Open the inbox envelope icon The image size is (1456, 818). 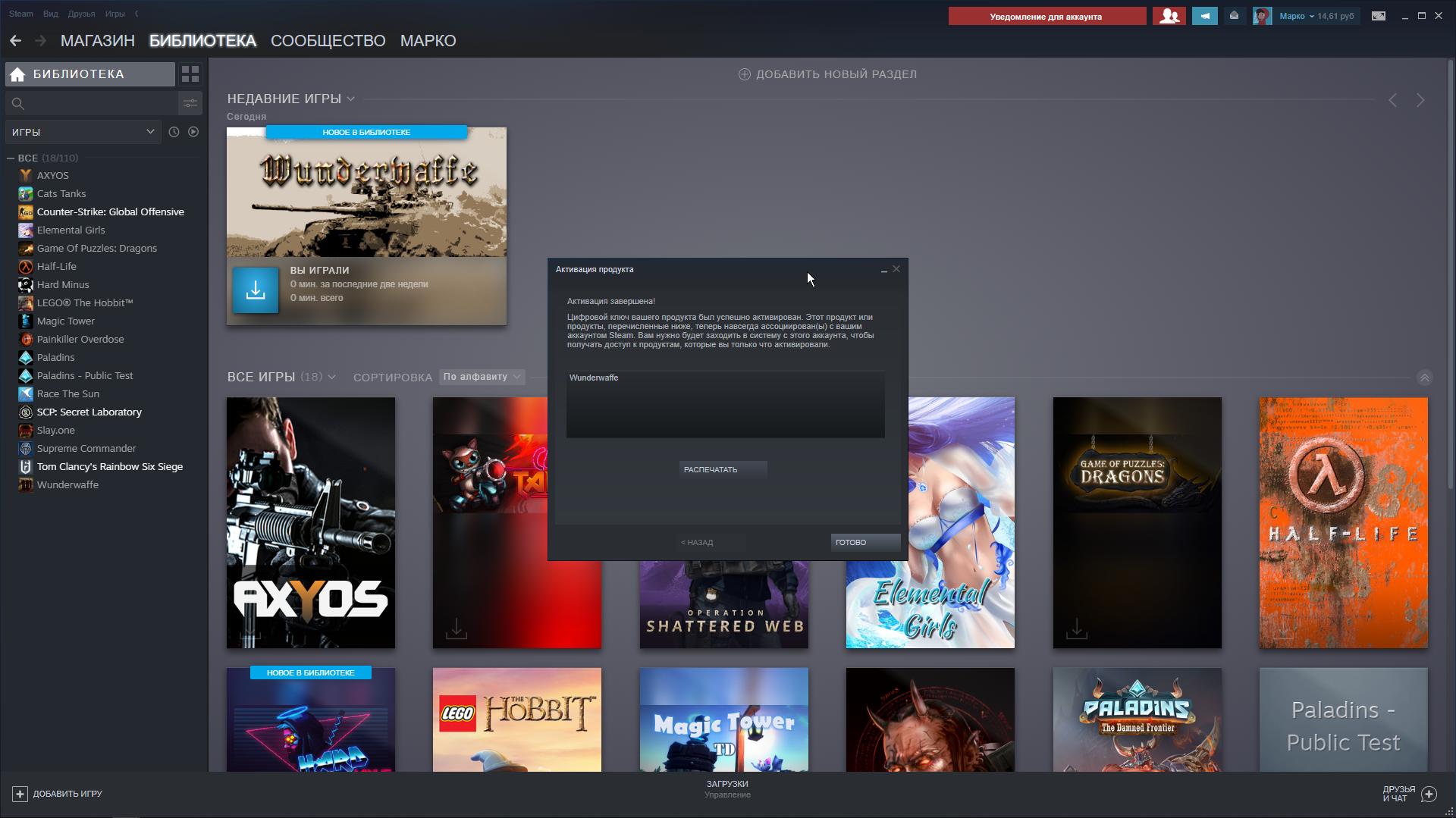pos(1234,16)
